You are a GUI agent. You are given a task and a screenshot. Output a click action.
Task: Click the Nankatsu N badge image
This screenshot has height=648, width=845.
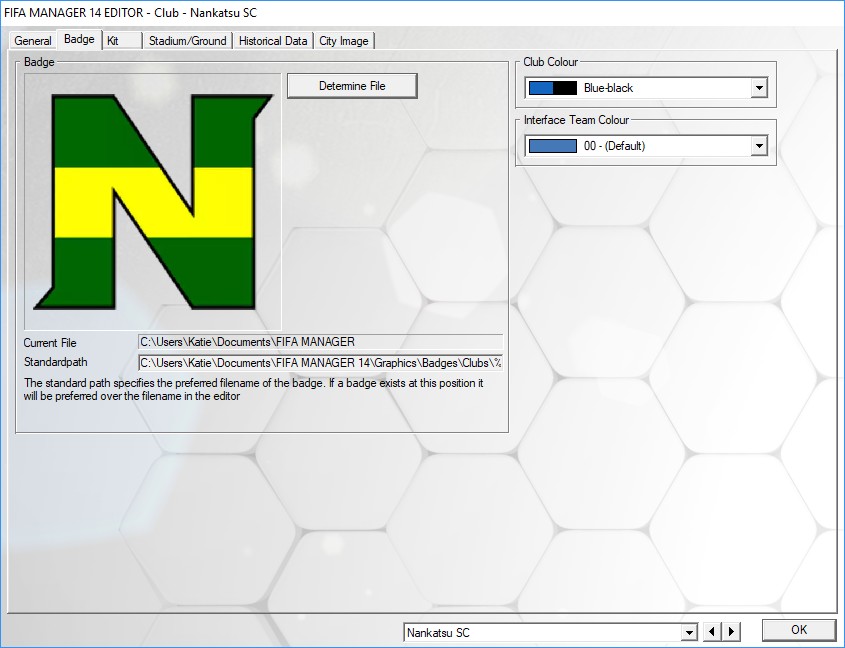tap(153, 202)
